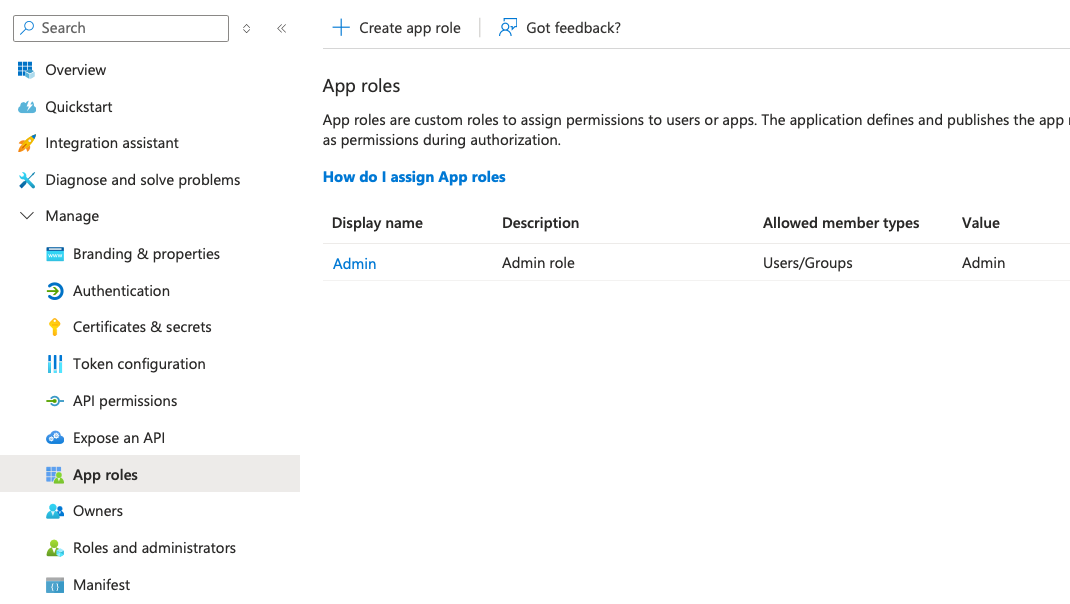This screenshot has height=604, width=1070.
Task: Go to Integration assistant
Action: (x=112, y=143)
